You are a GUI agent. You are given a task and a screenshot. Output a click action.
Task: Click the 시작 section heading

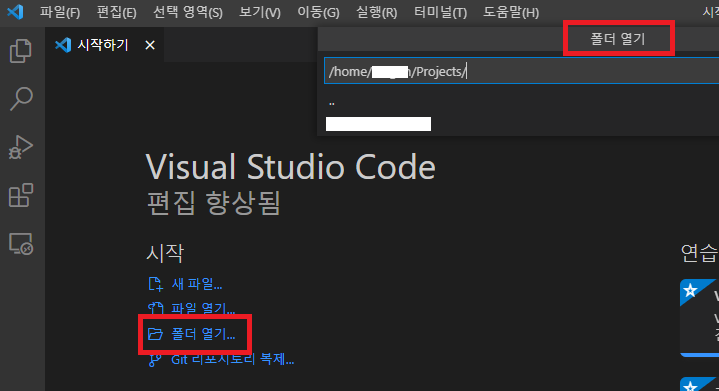point(165,253)
